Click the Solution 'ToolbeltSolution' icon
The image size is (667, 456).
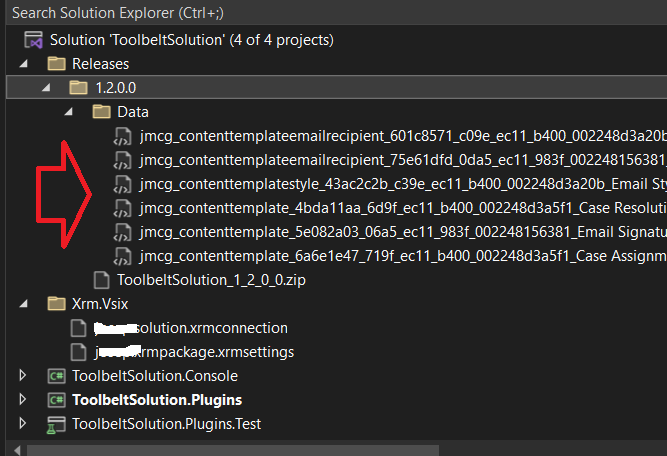[x=33, y=40]
